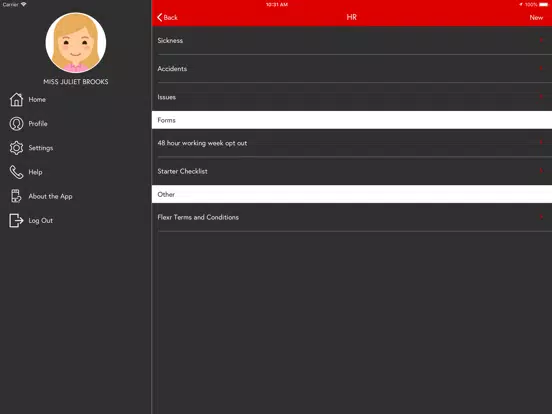The width and height of the screenshot is (552, 414).
Task: Open Home from the sidebar menu
Action: tap(37, 100)
